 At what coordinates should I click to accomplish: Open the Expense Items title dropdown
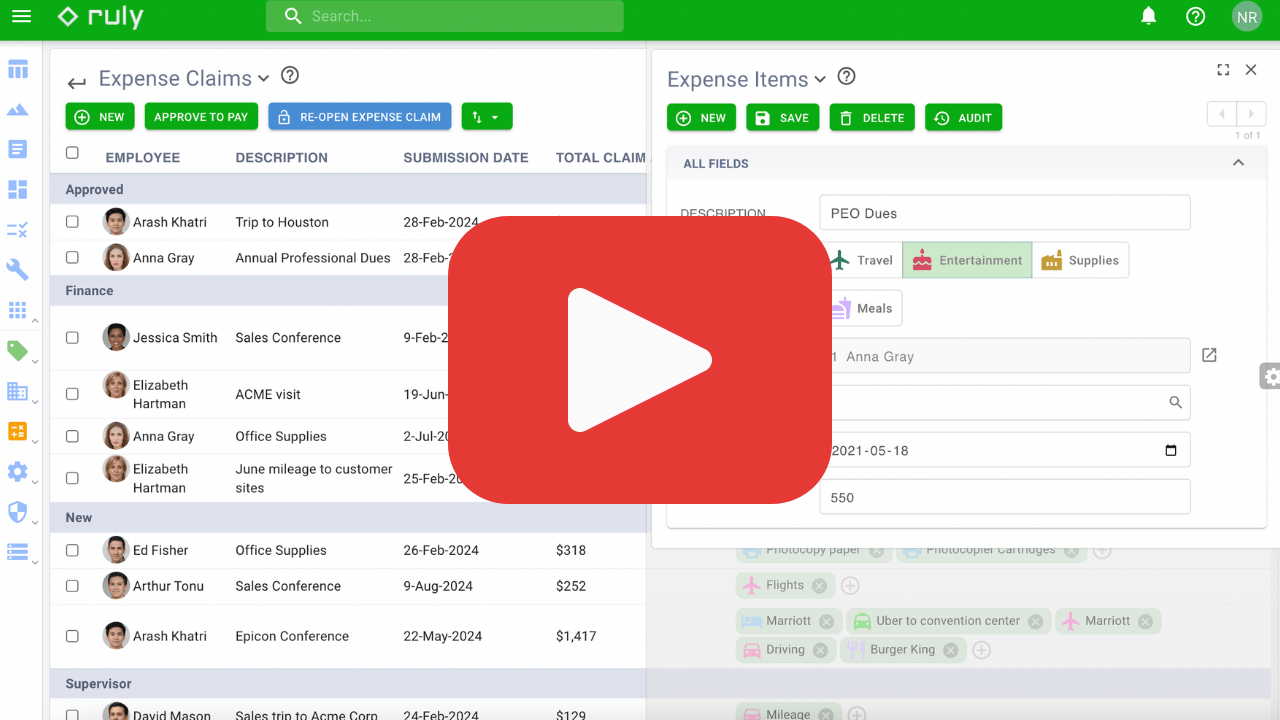(x=820, y=79)
